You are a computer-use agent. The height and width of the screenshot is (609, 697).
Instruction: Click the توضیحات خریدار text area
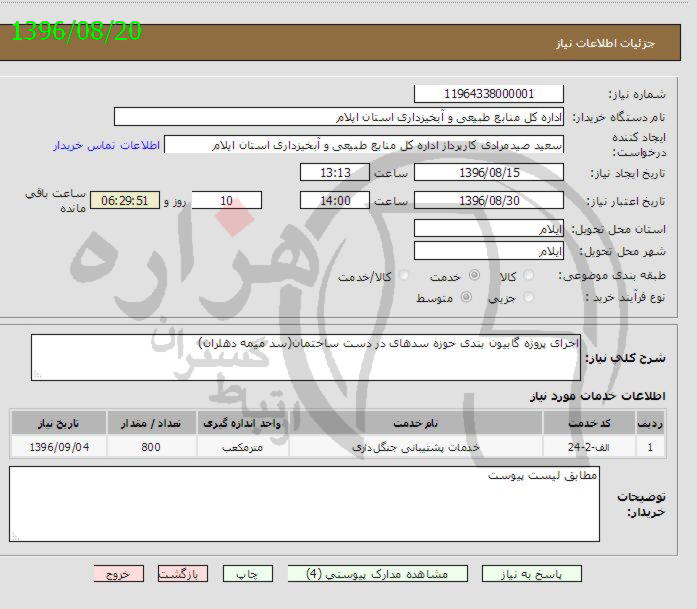tap(304, 504)
